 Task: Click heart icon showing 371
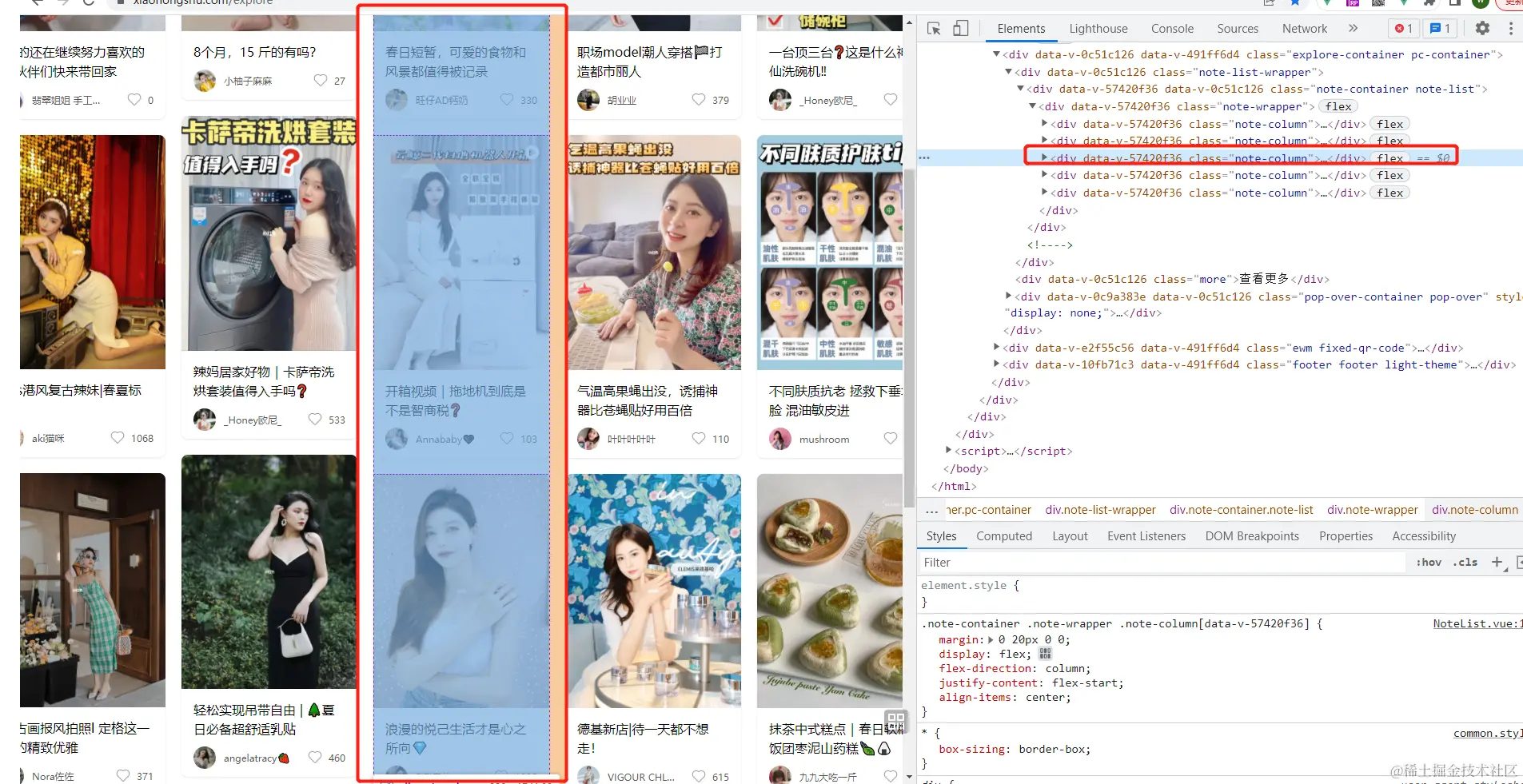click(x=123, y=775)
